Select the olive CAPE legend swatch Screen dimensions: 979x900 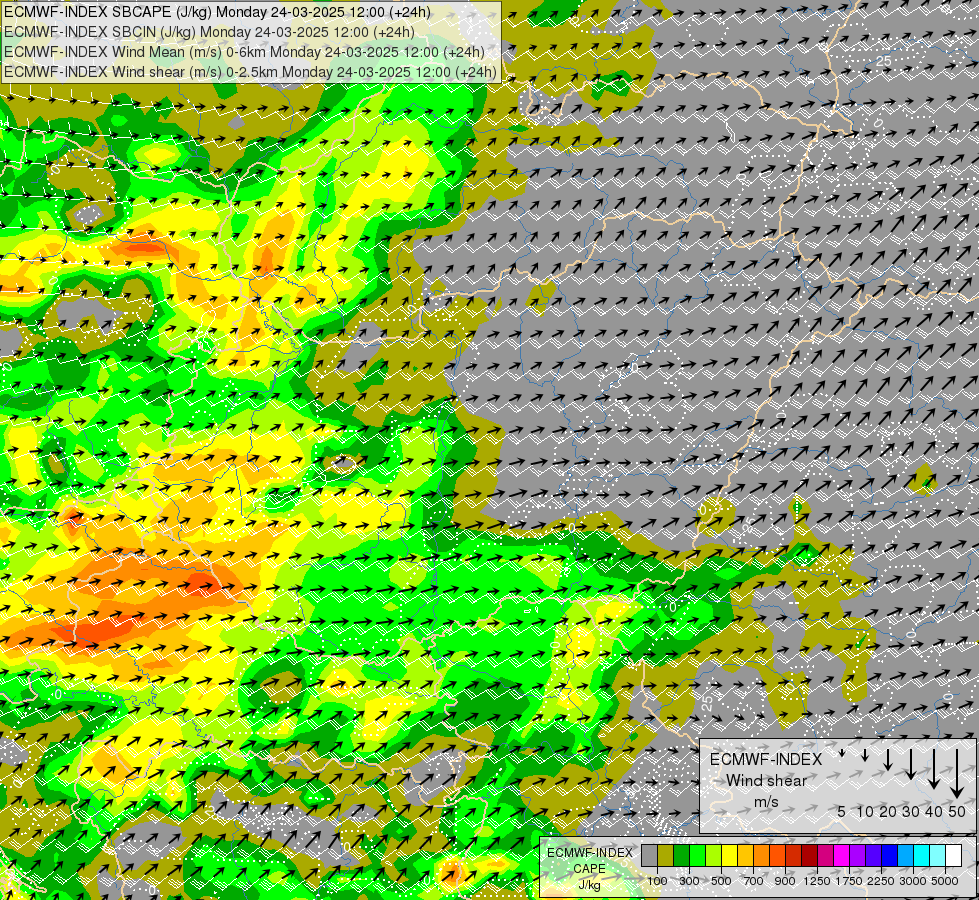(666, 856)
